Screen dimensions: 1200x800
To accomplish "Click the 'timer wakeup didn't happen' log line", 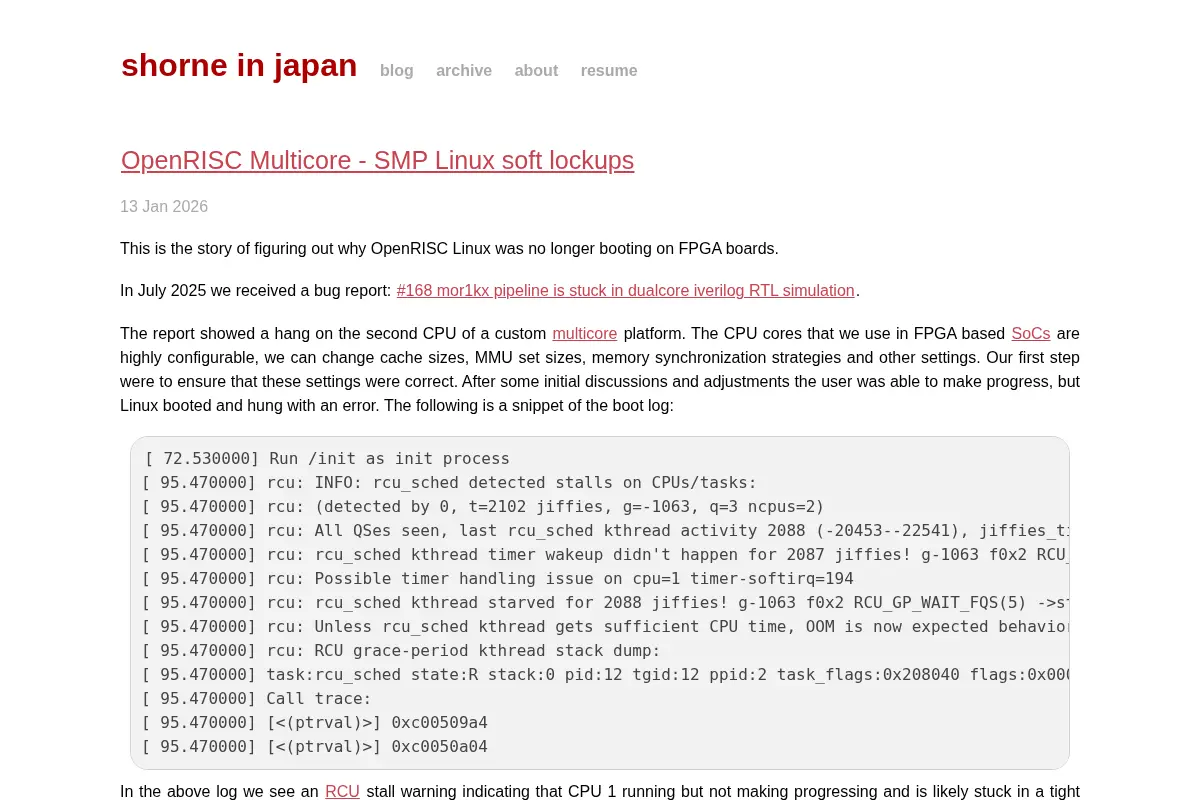I will [x=606, y=555].
